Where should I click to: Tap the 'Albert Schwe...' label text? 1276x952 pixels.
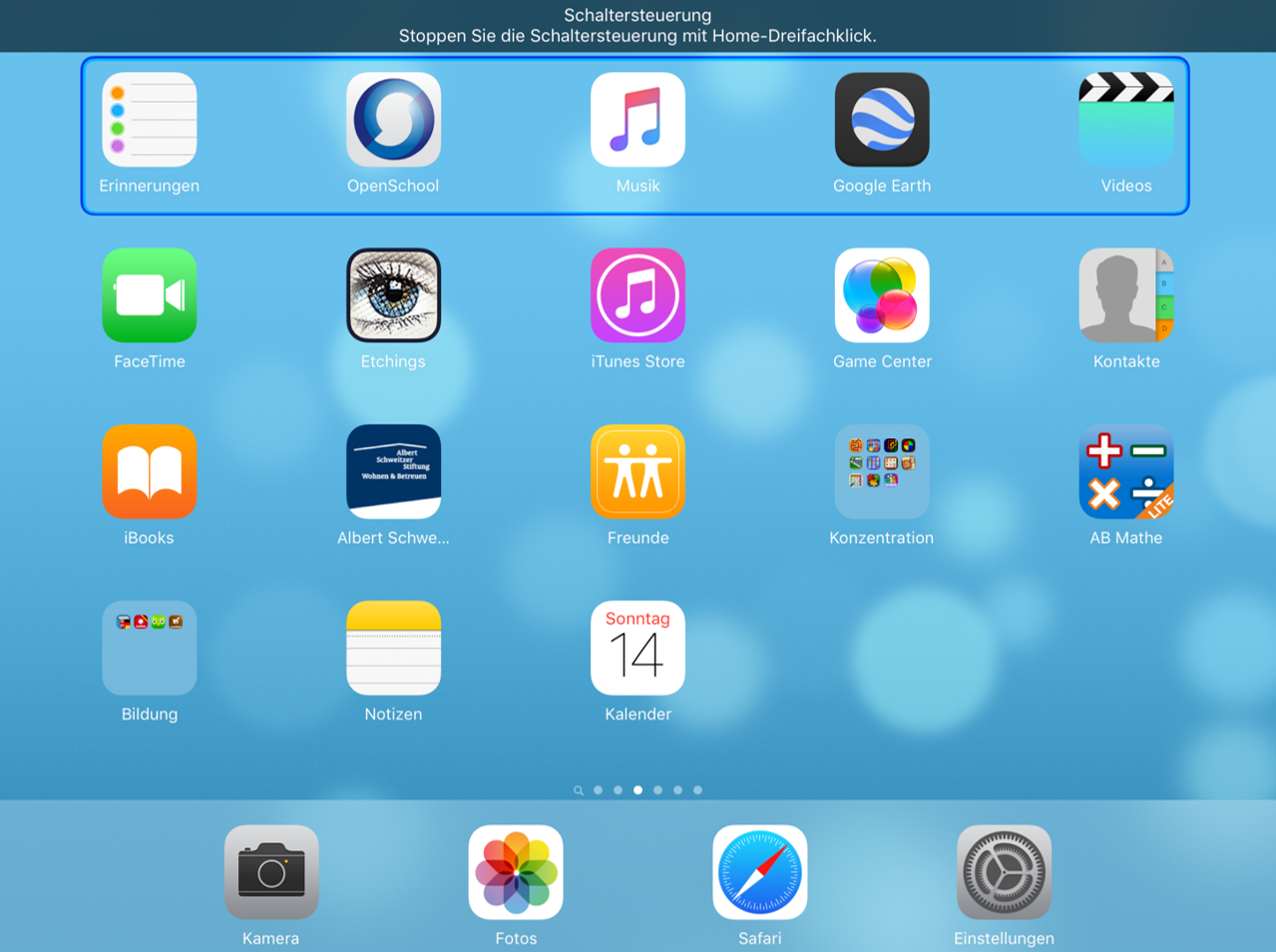coord(393,538)
